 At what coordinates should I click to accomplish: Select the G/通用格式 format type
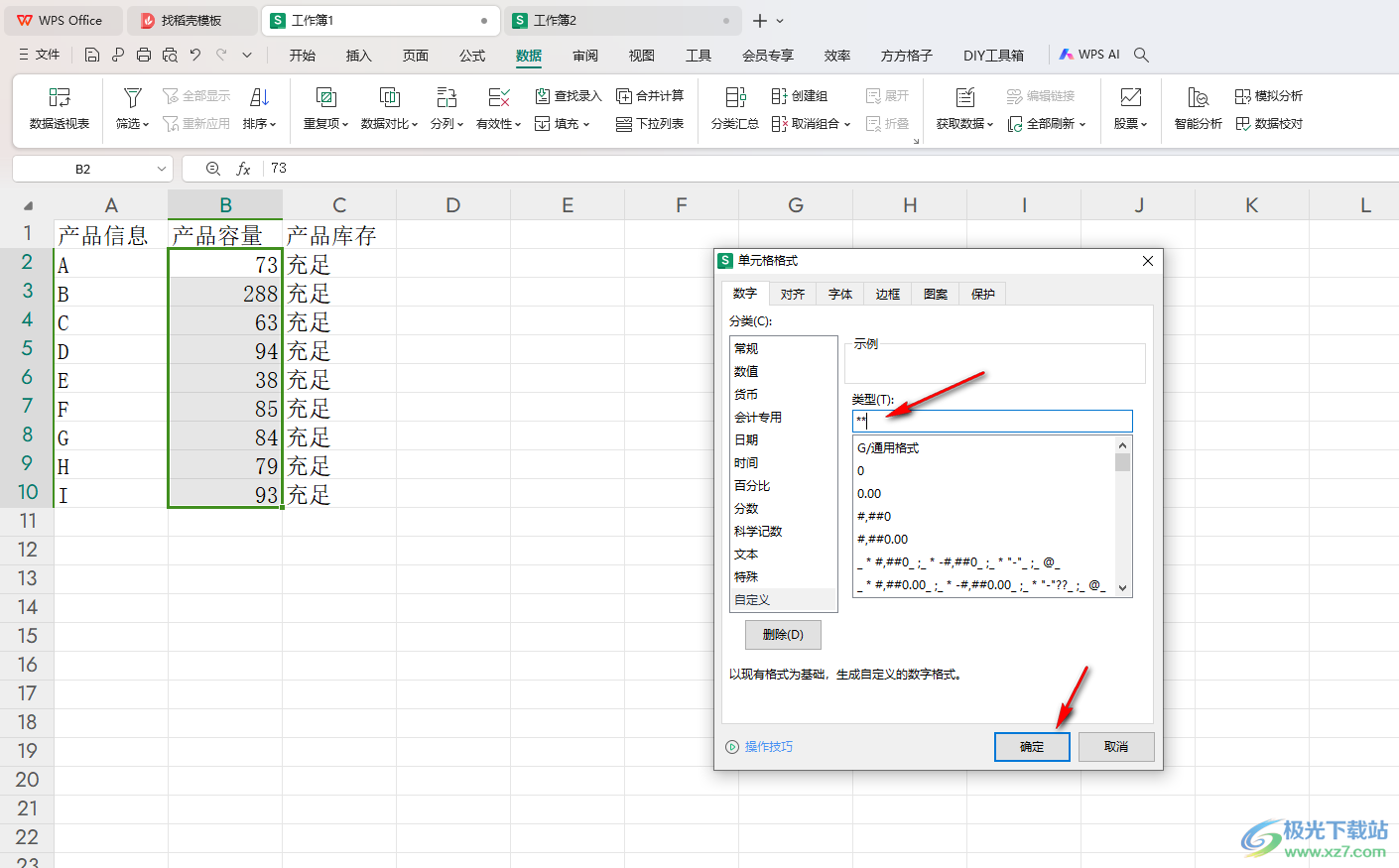984,448
